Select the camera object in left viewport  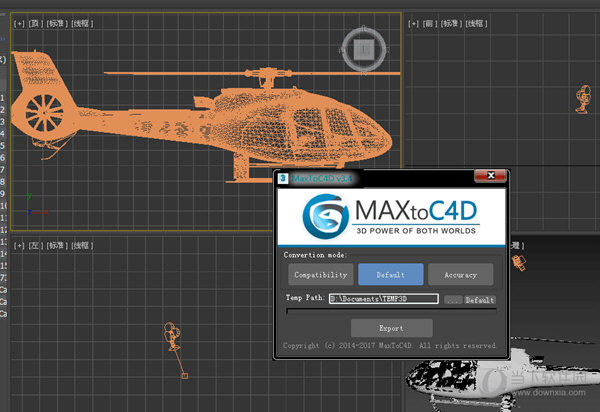[x=172, y=335]
